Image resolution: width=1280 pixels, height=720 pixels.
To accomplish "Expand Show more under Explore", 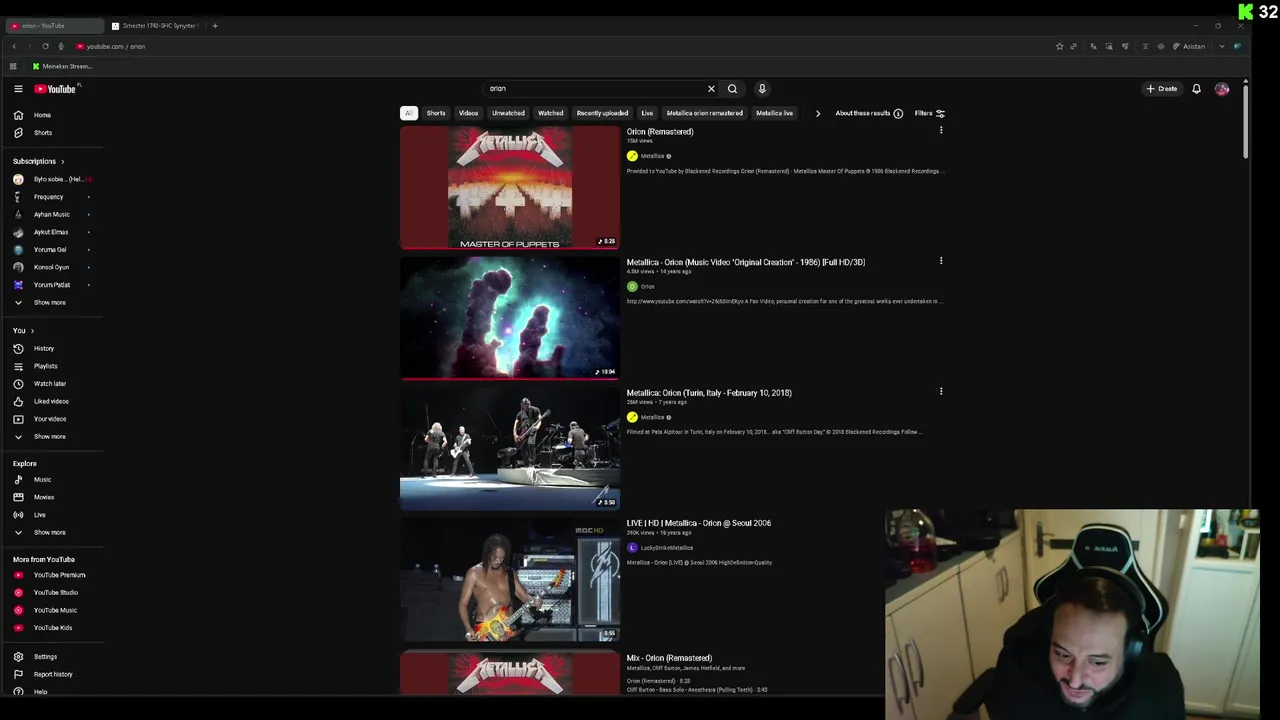I will [49, 533].
